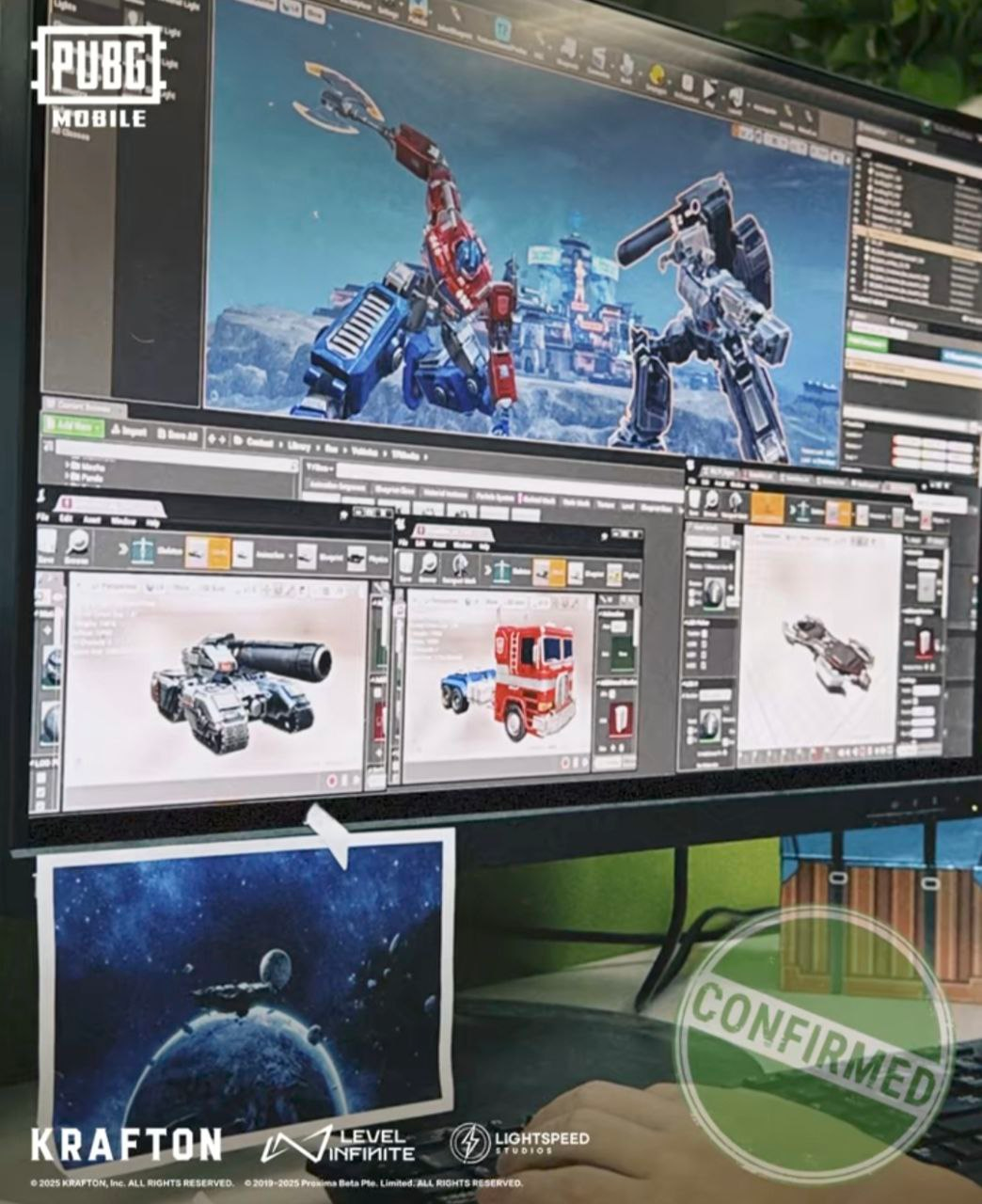
Task: Open the File menu in tank editor window
Action: point(42,518)
